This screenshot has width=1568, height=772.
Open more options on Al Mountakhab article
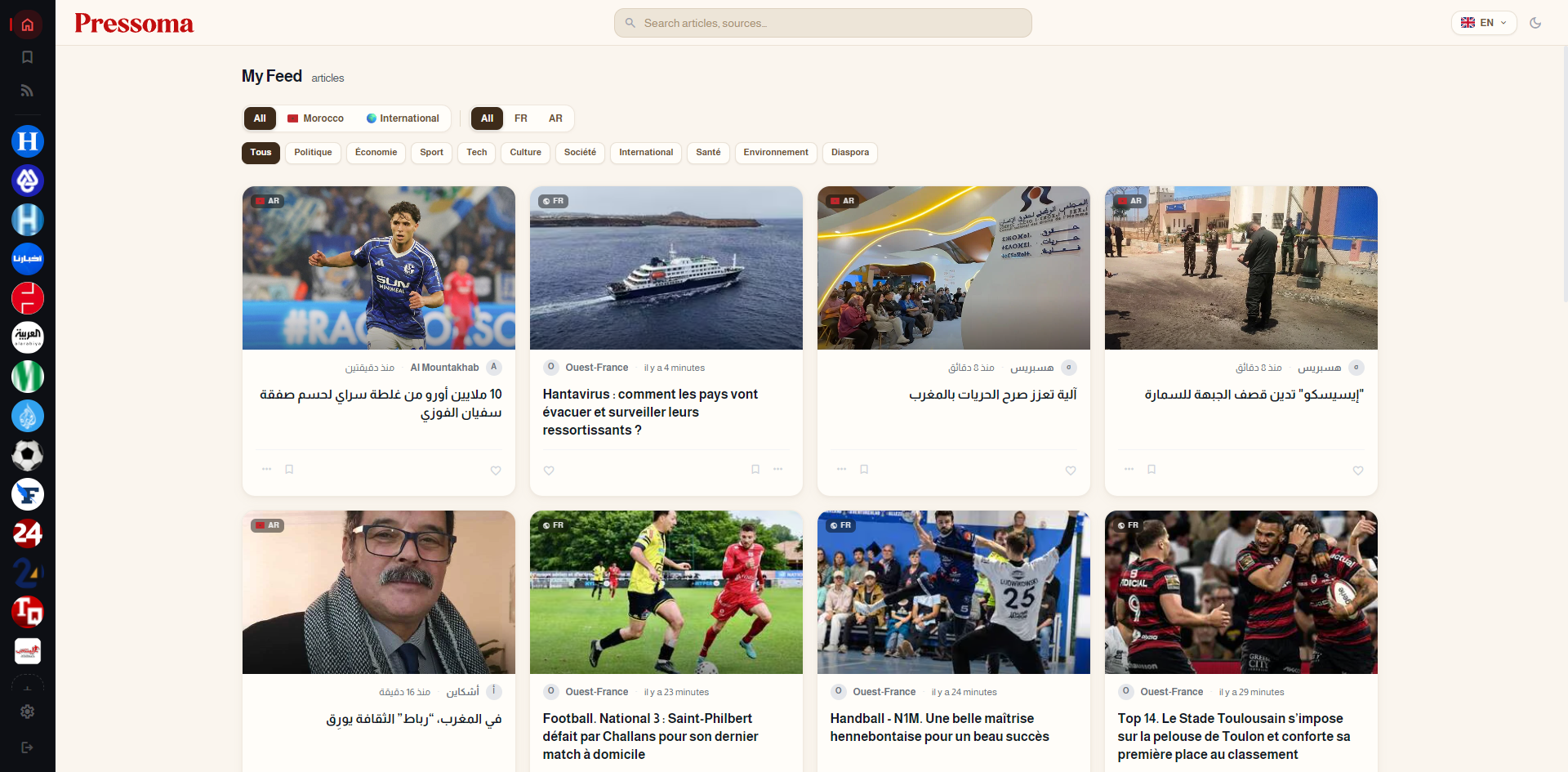266,469
